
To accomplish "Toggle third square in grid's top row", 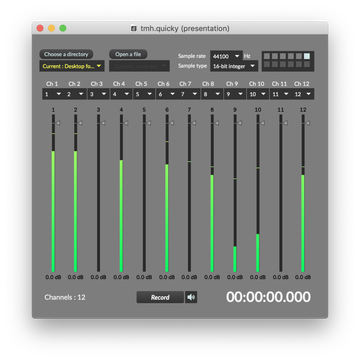I will click(x=283, y=56).
